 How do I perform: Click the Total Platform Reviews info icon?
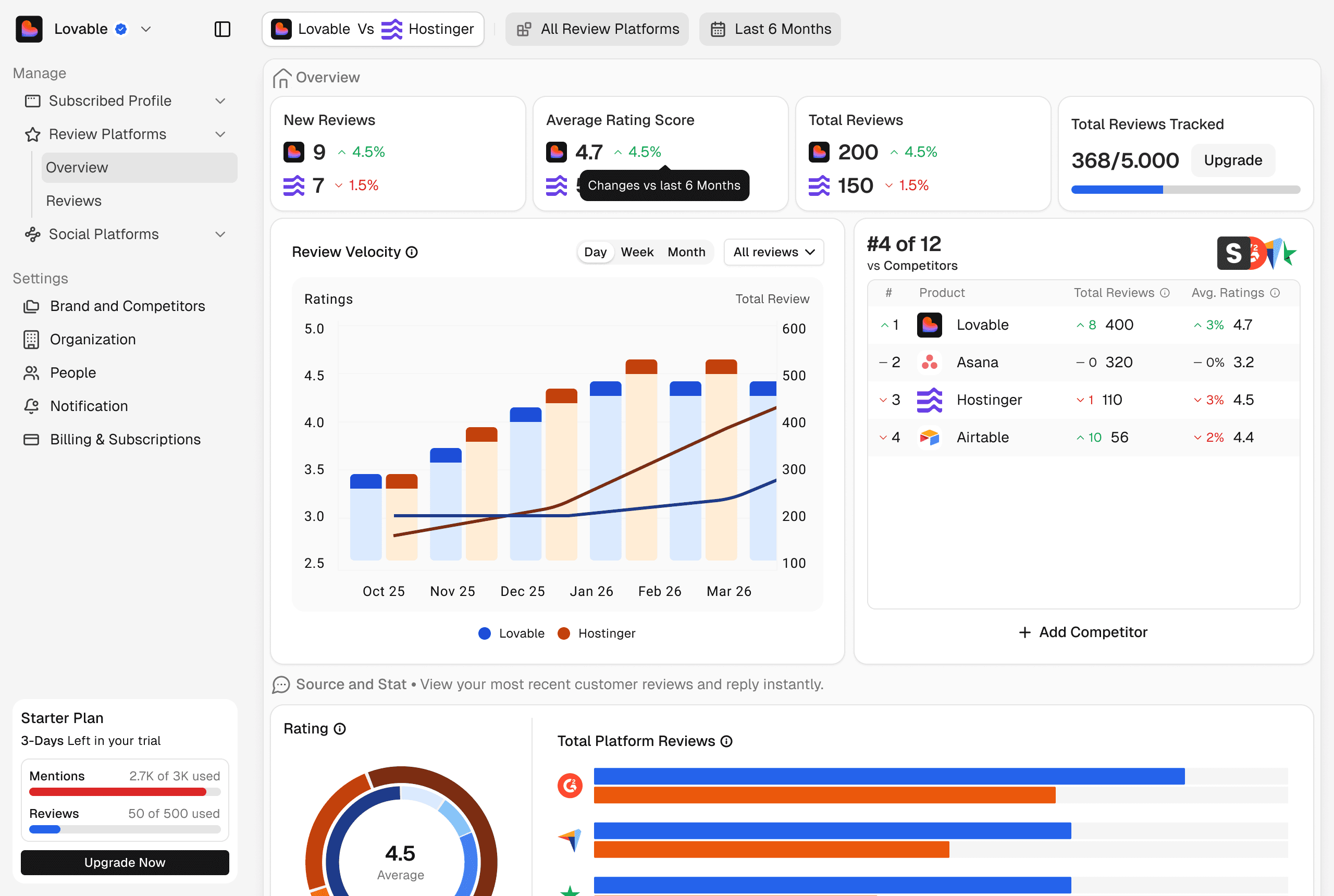[x=726, y=741]
